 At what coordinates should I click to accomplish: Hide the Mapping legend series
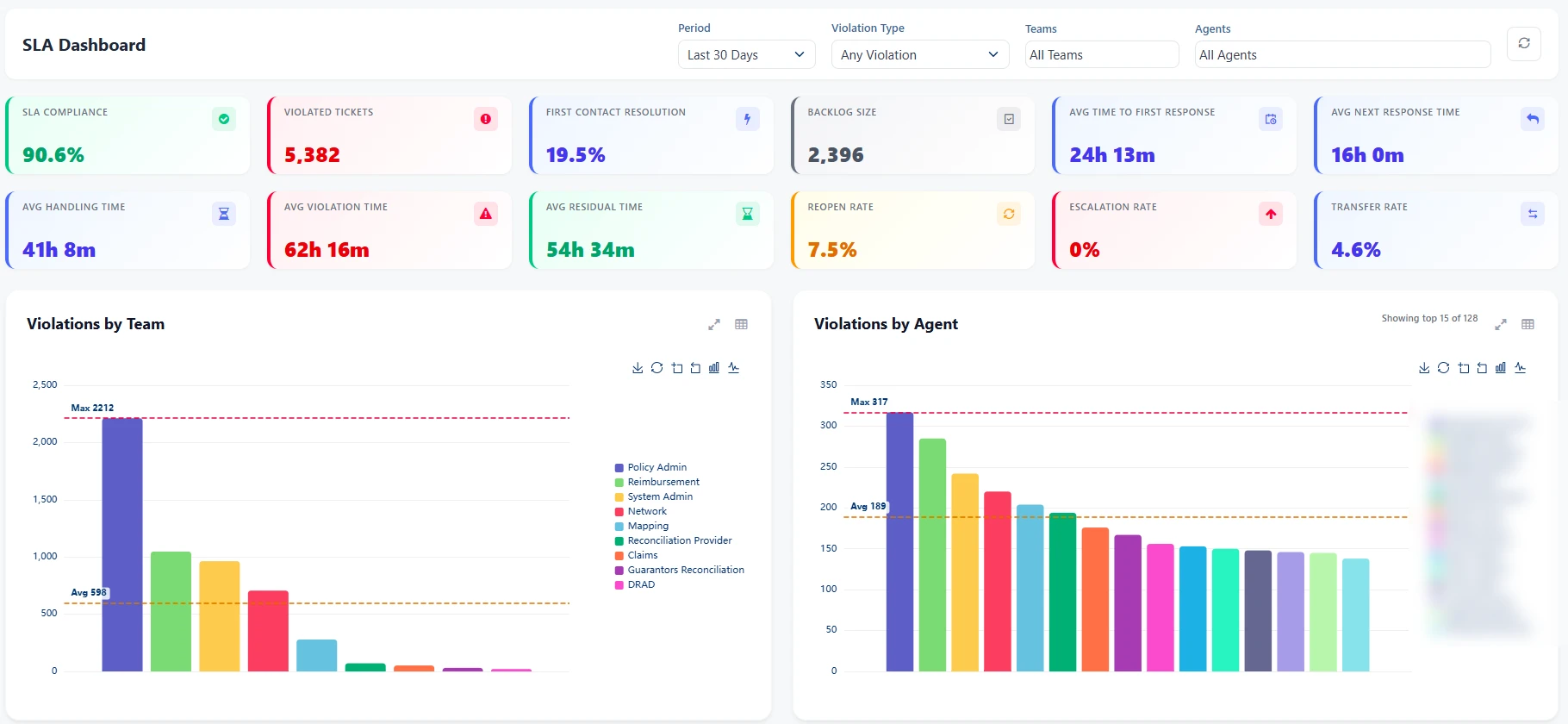pos(641,526)
